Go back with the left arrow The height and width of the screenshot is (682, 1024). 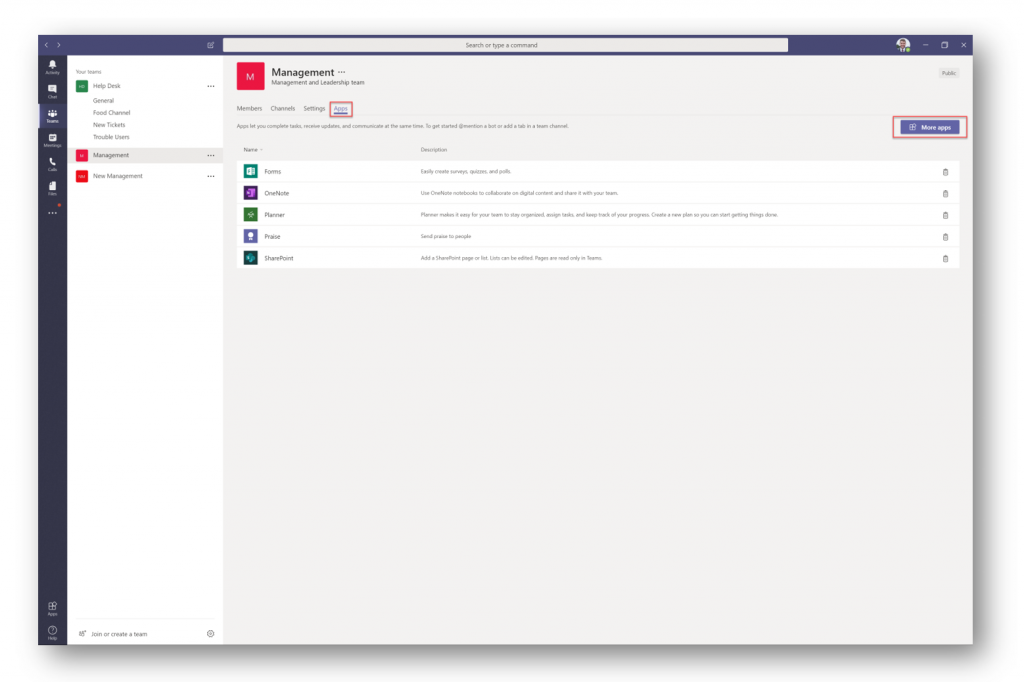(46, 45)
